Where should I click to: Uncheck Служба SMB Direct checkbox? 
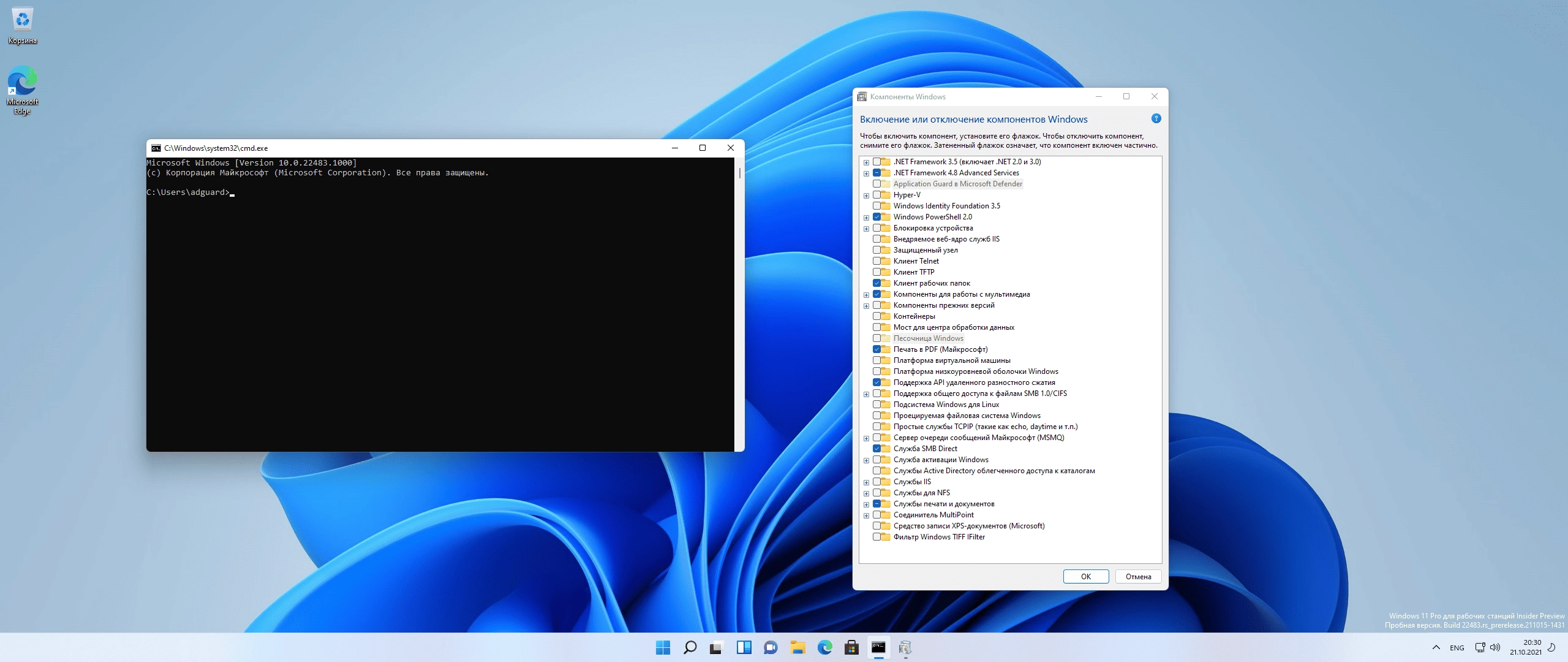[x=876, y=449]
